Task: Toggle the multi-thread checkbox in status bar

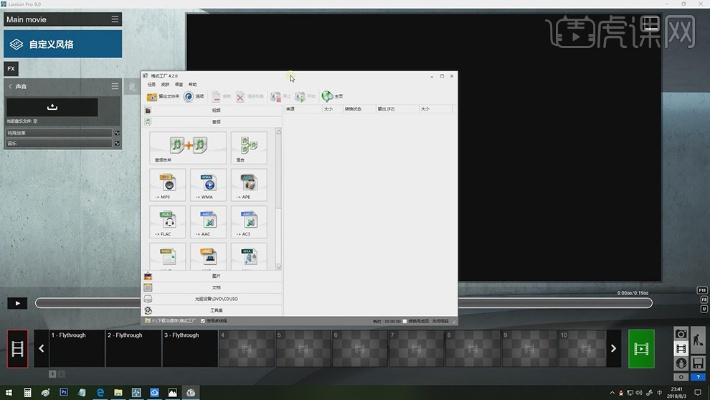Action: click(x=204, y=321)
